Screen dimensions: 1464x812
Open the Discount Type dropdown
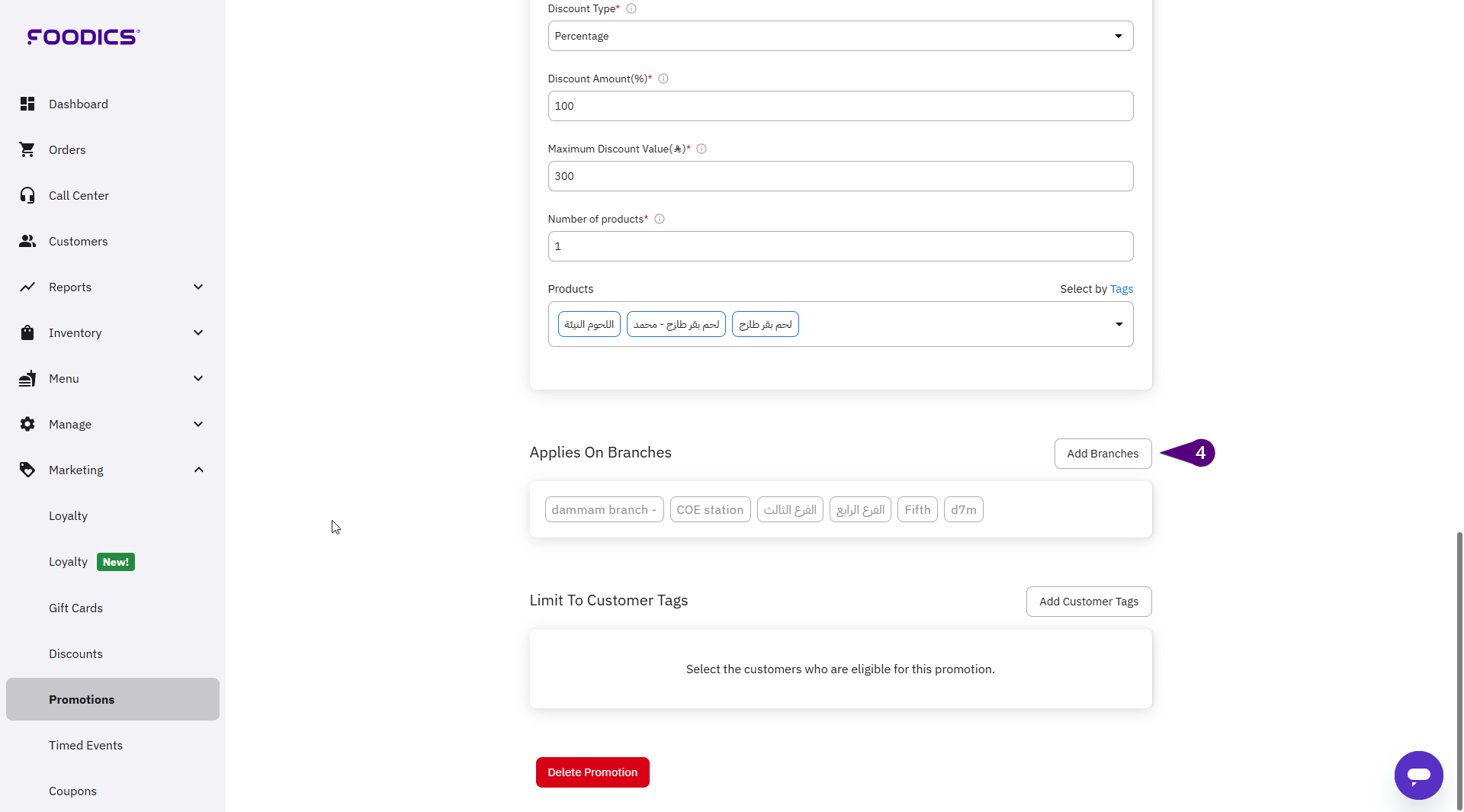click(x=840, y=36)
